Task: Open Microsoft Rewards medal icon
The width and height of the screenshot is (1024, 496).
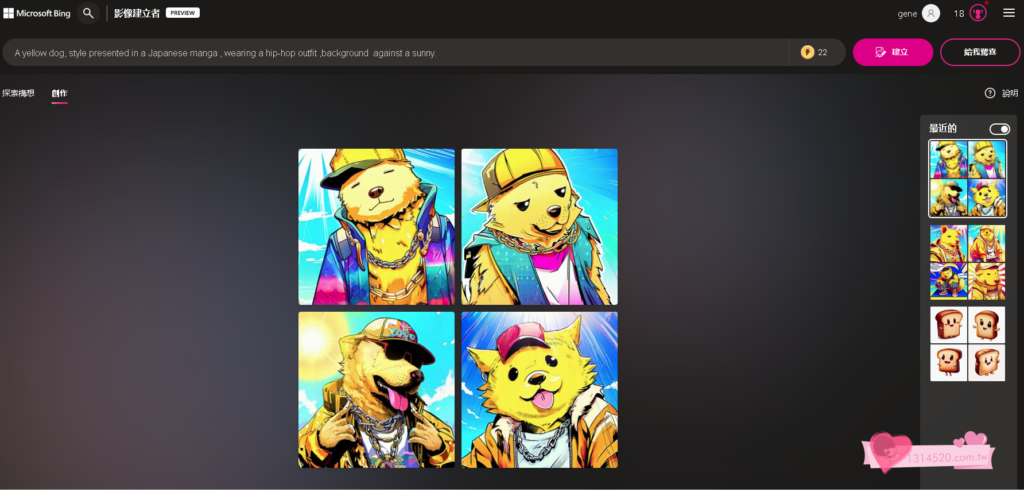Action: point(978,13)
